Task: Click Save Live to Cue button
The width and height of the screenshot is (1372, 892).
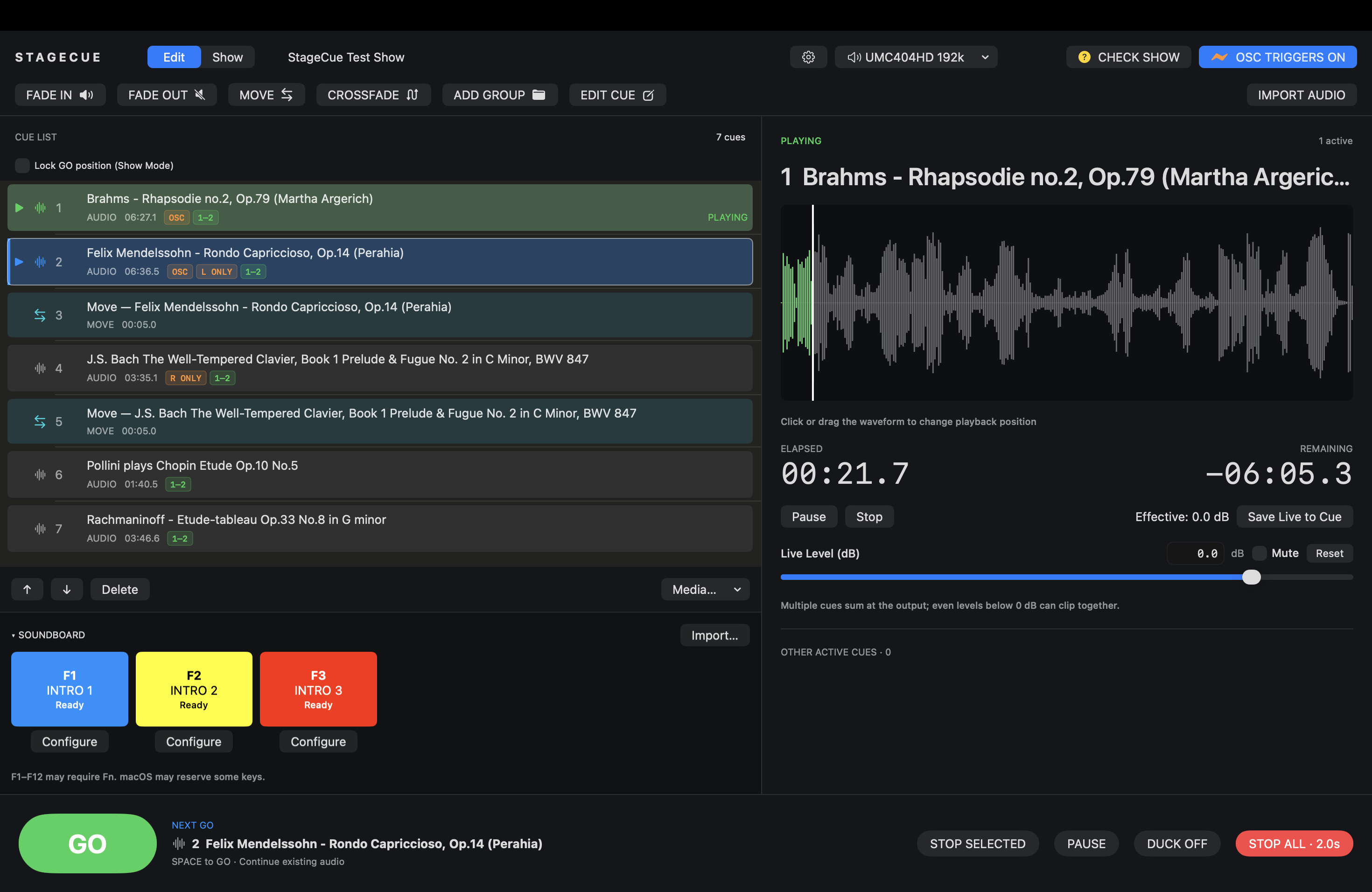Action: 1295,517
